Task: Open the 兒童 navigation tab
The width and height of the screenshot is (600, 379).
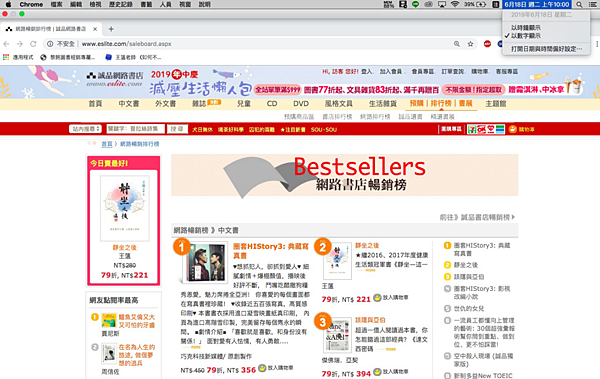Action: 244,103
